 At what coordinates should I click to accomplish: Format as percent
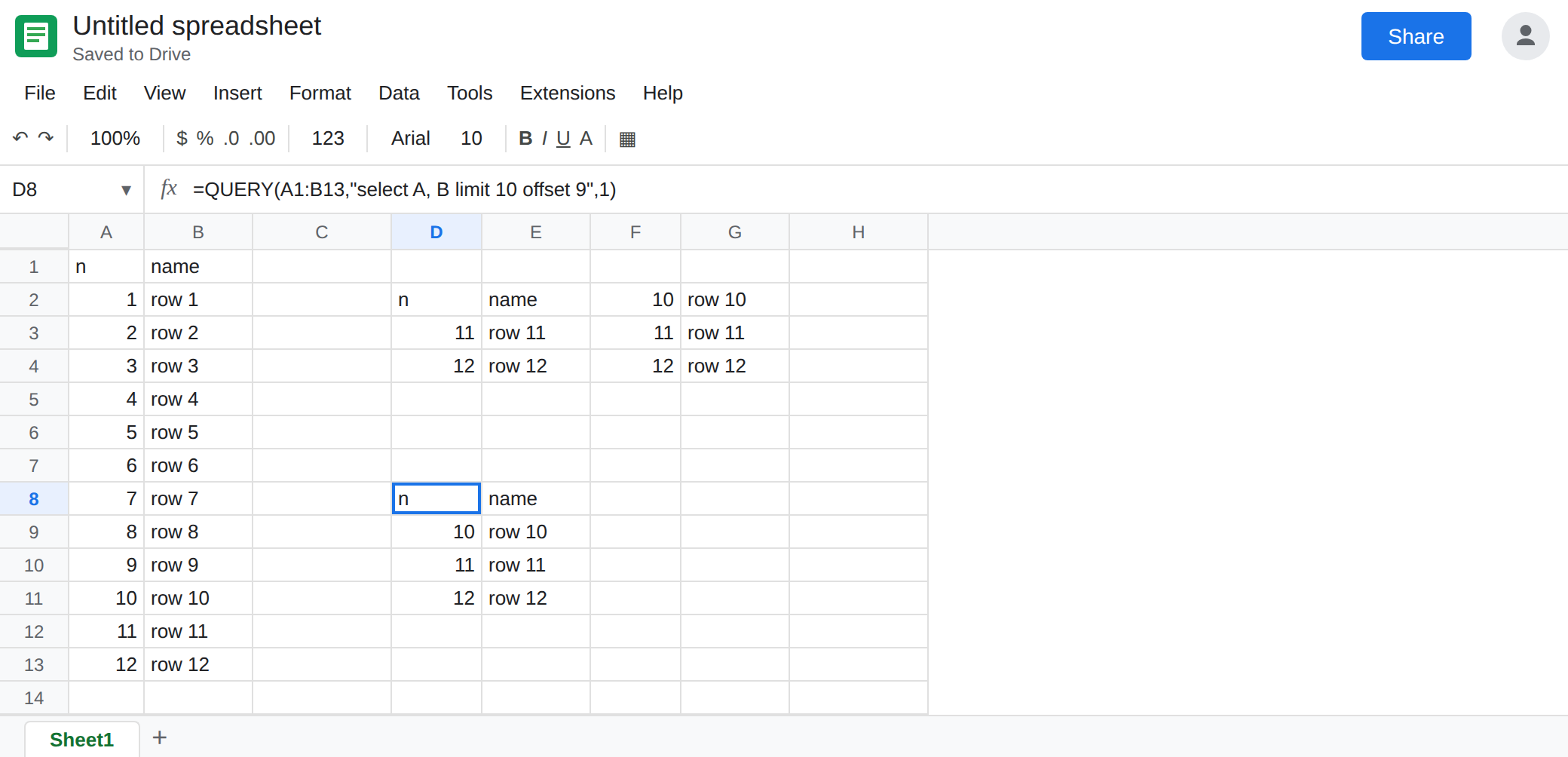pyautogui.click(x=205, y=138)
